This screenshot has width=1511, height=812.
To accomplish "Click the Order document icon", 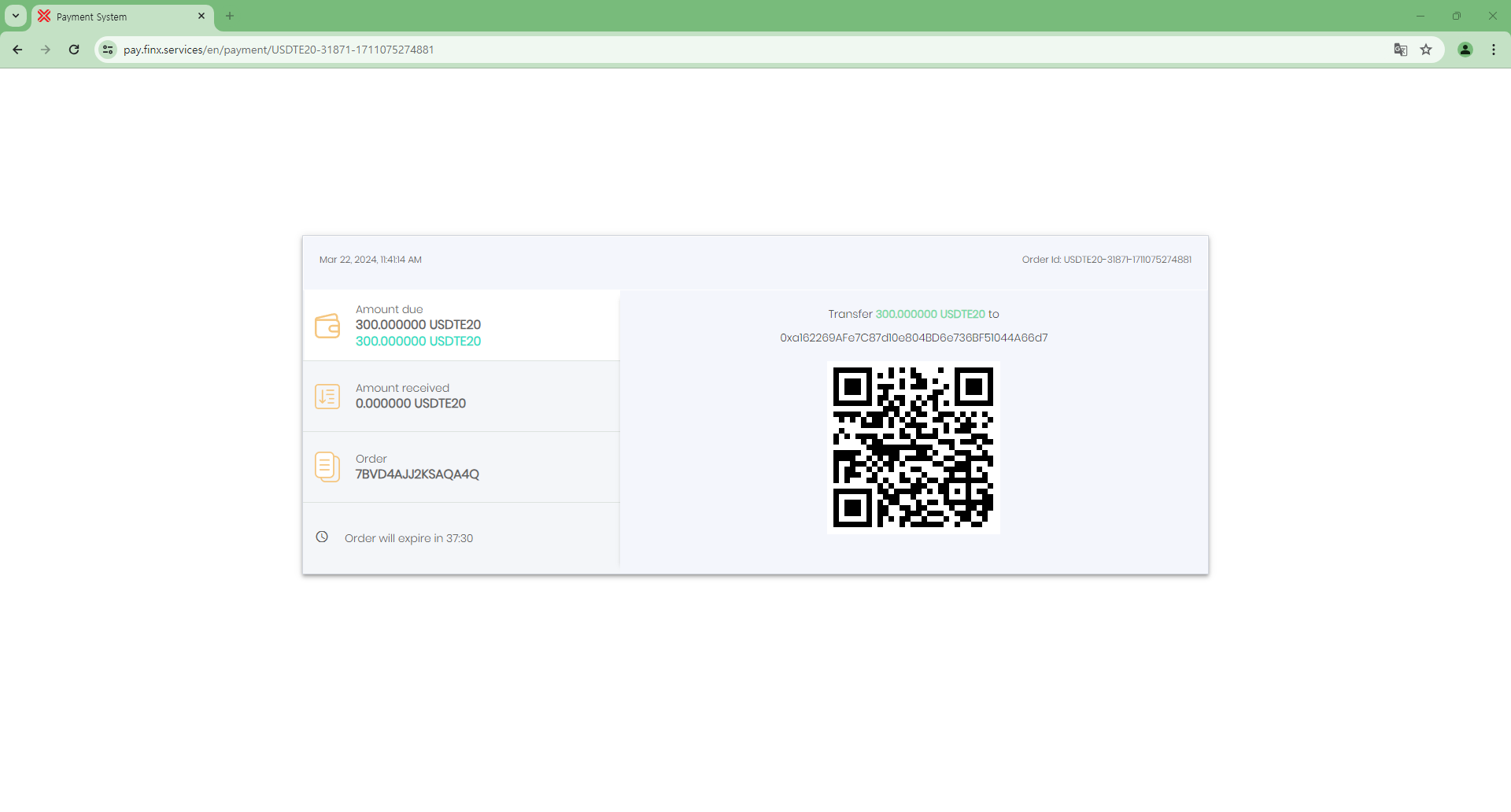I will pos(327,467).
